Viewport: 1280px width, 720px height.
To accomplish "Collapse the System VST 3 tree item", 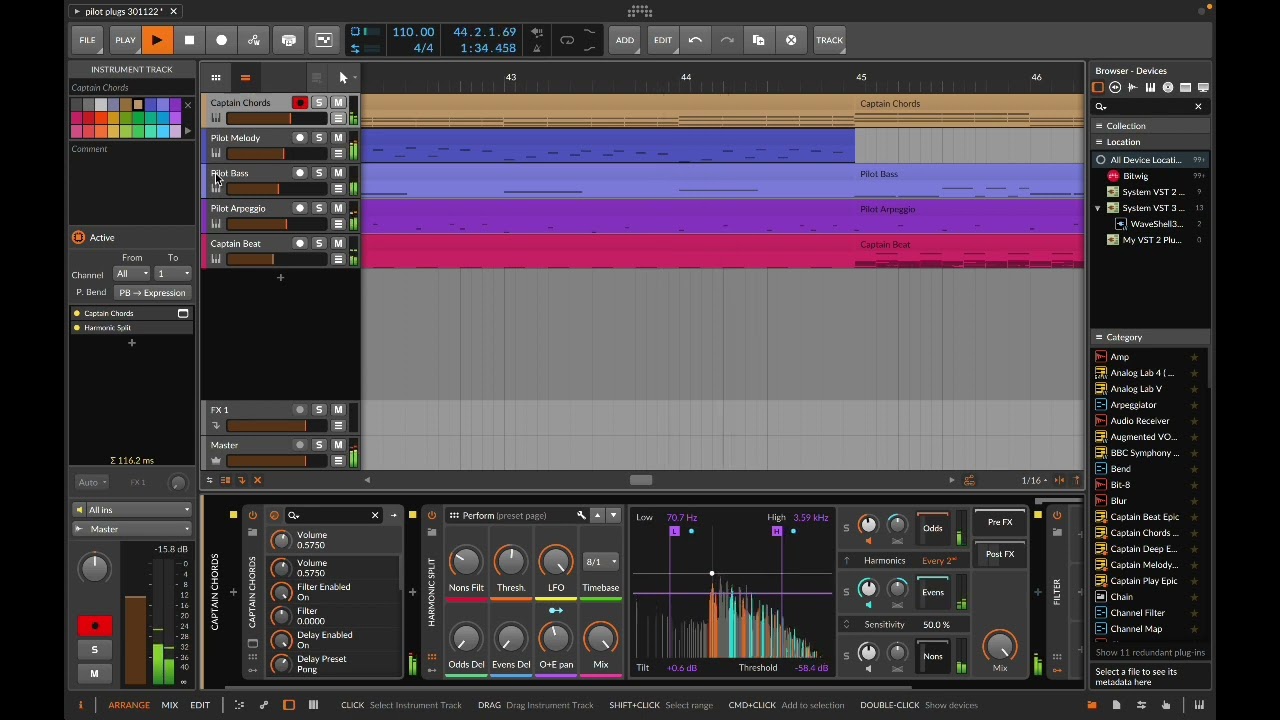I will (1098, 208).
